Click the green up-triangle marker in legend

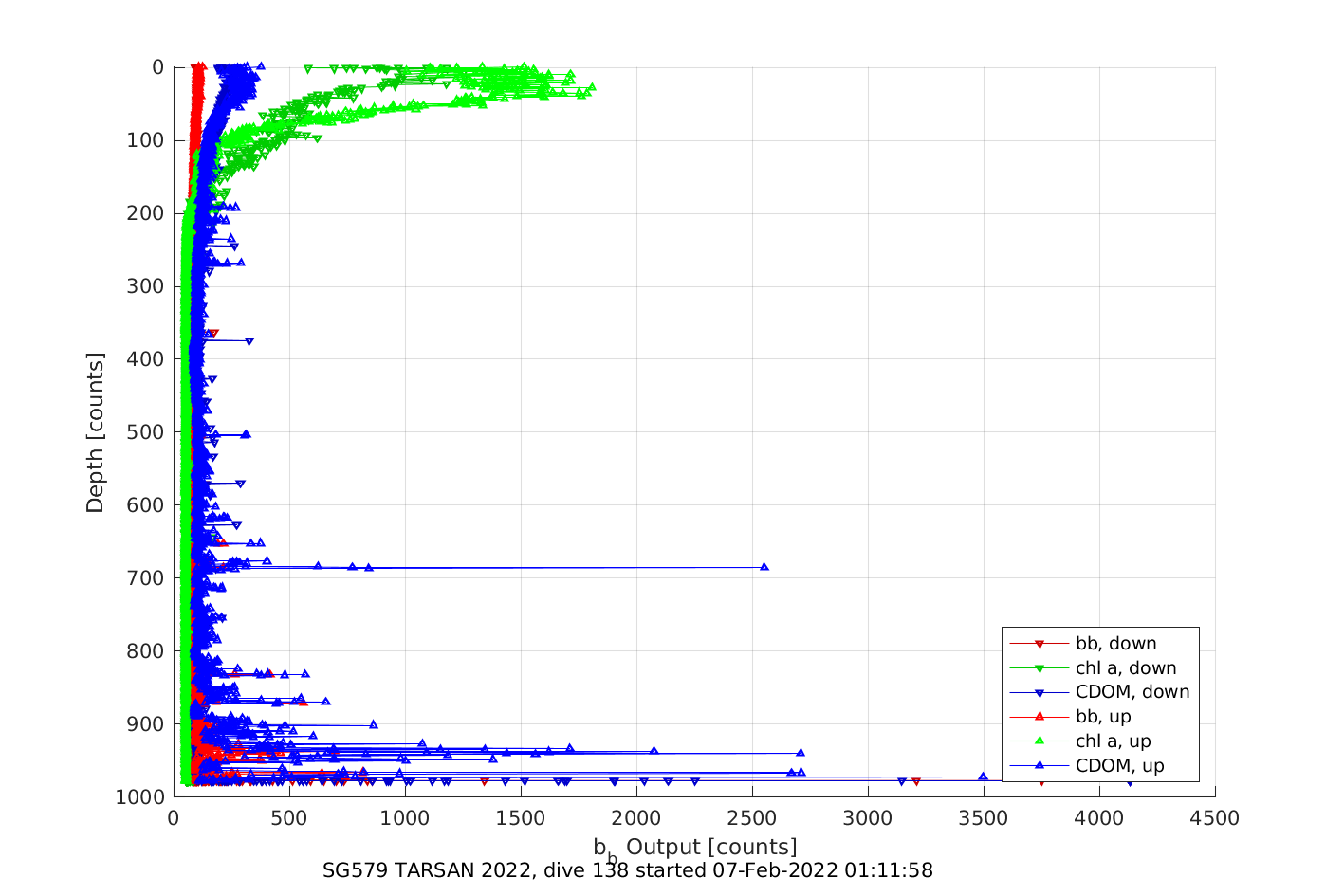[1040, 741]
